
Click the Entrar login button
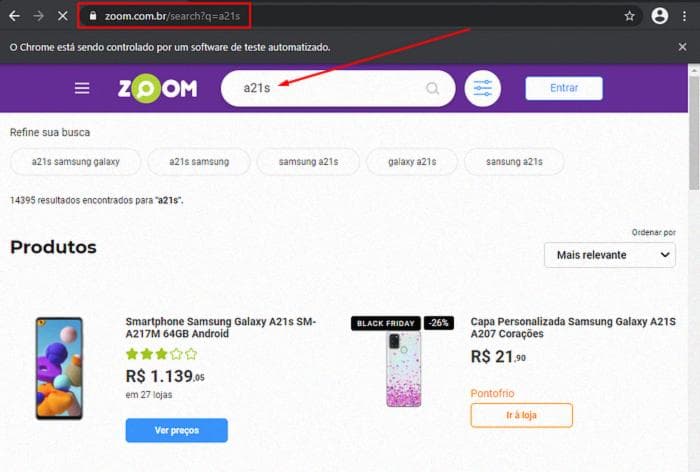coord(564,88)
